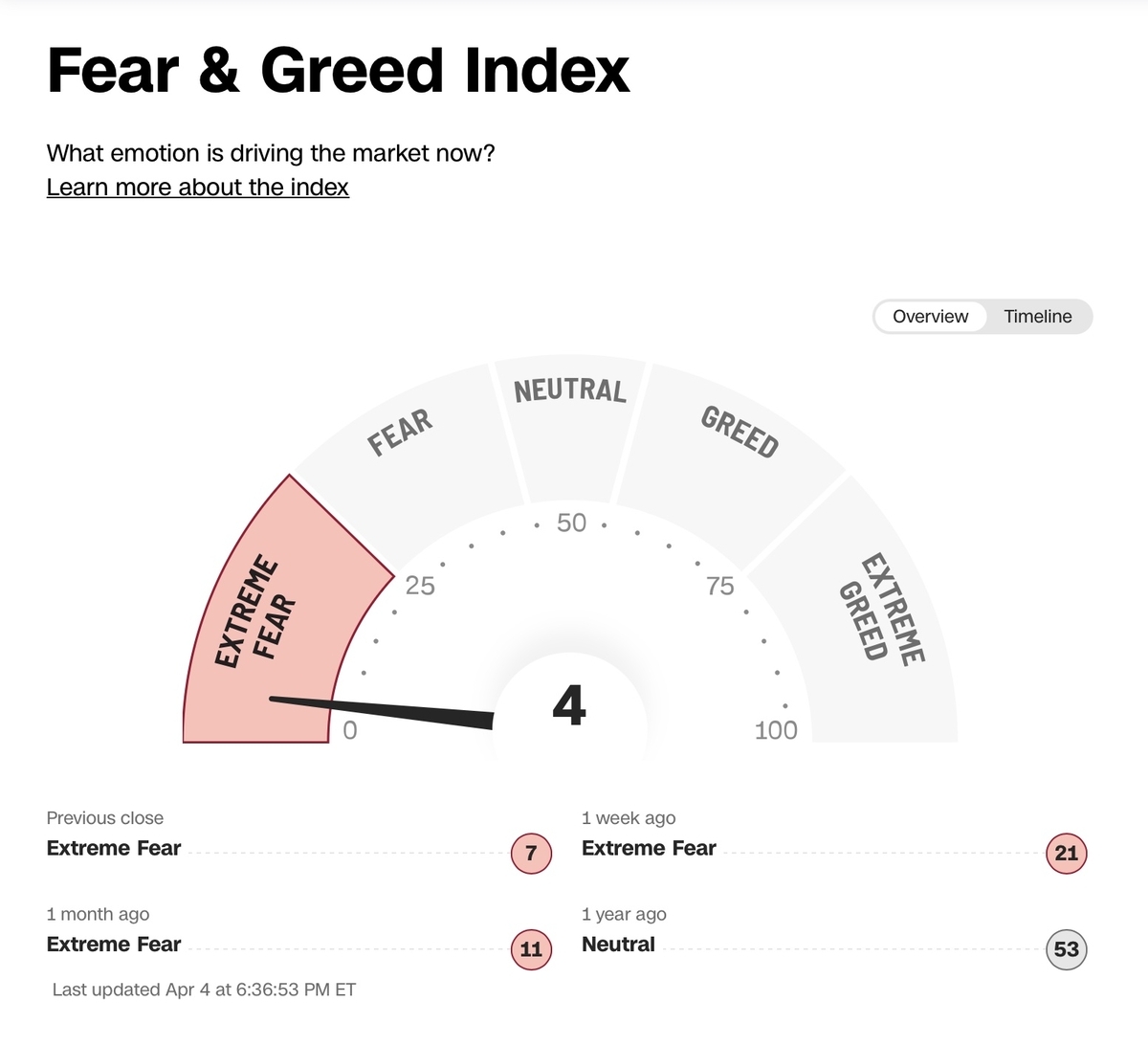Click the 1 week ago badge 21
This screenshot has height=1046, width=1148.
tap(1067, 853)
